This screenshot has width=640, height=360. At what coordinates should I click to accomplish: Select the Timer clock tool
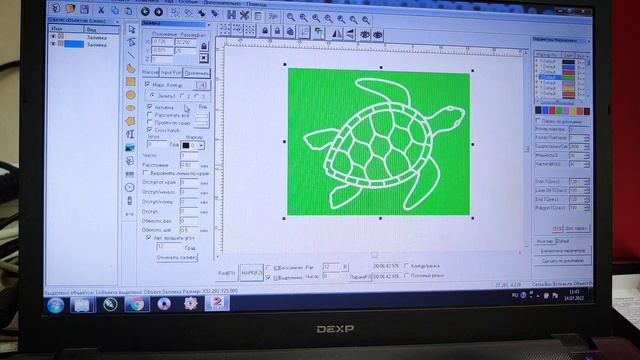(130, 187)
